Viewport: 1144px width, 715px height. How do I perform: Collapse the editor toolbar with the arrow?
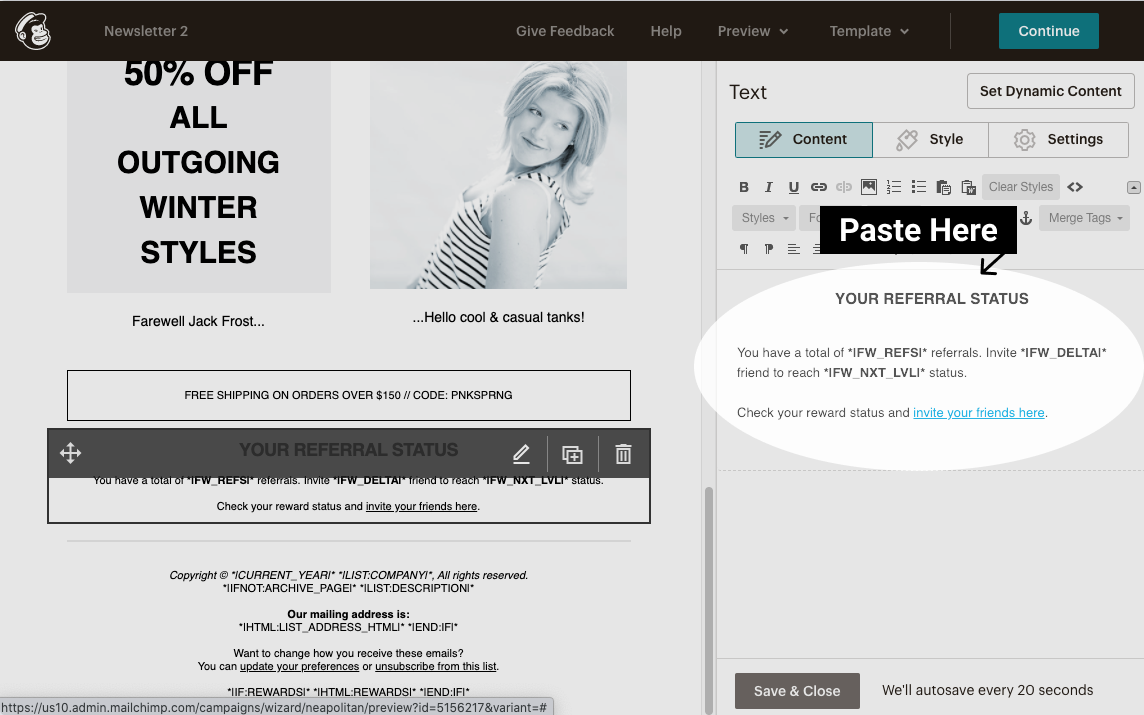(x=1133, y=188)
